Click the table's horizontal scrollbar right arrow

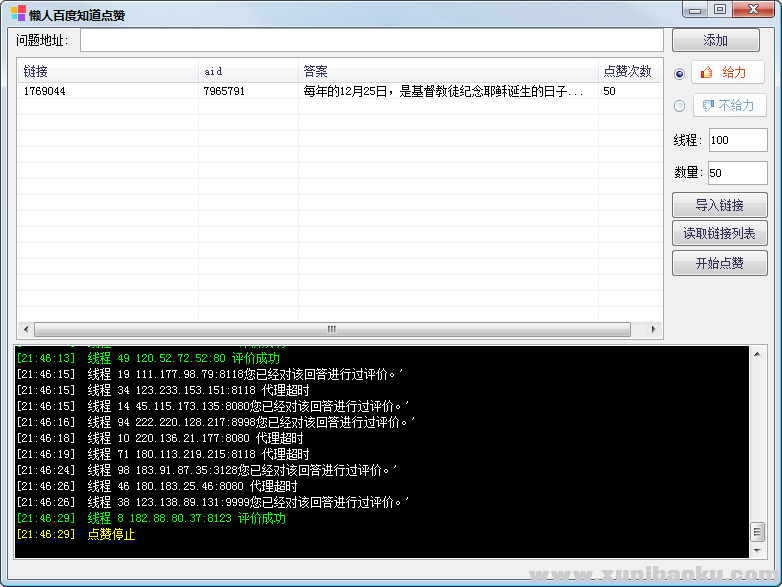[x=654, y=329]
